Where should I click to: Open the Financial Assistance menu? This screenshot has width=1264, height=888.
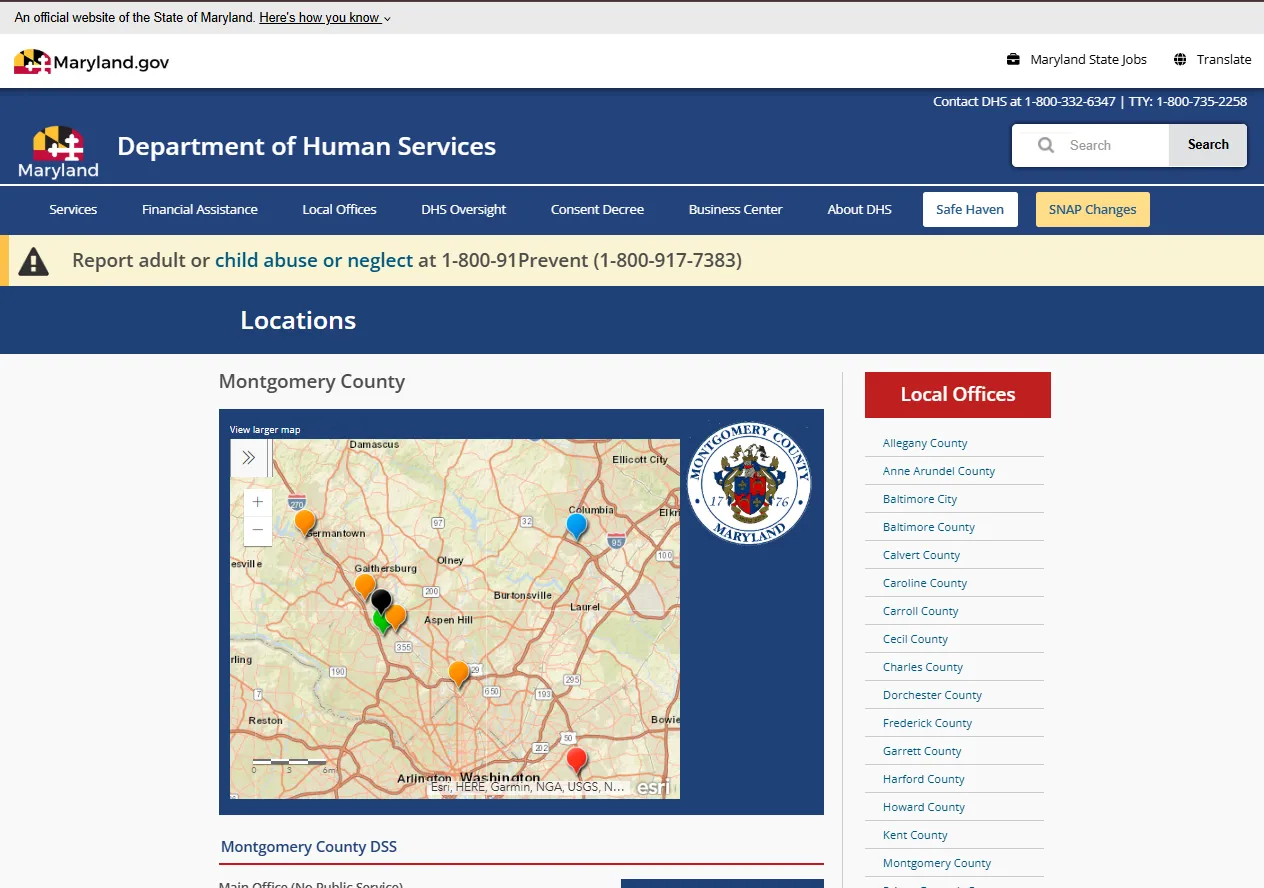(200, 209)
